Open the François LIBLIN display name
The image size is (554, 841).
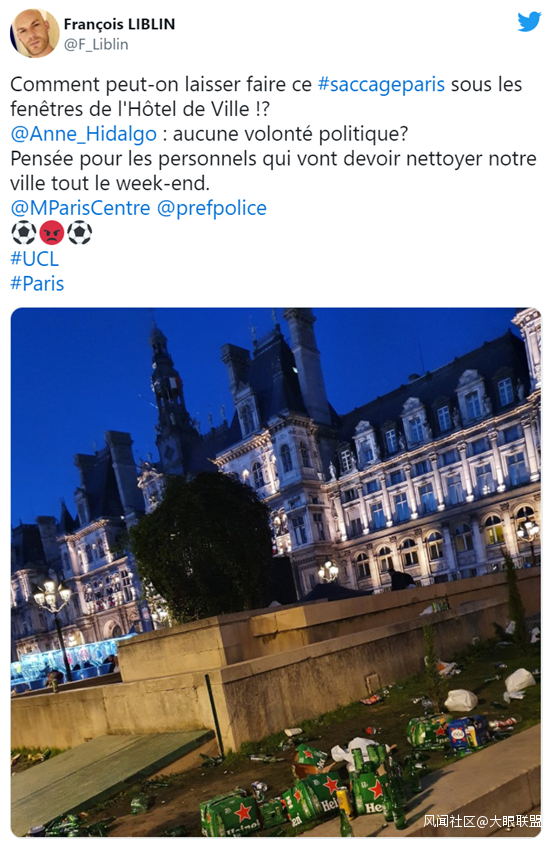[x=119, y=24]
